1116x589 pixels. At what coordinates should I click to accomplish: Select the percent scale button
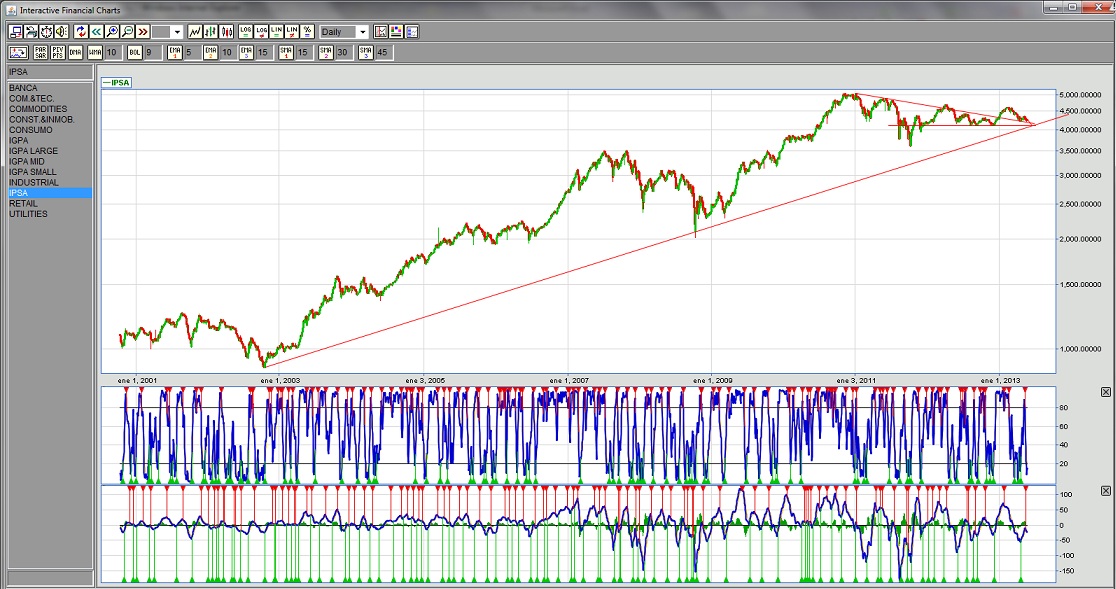click(307, 32)
